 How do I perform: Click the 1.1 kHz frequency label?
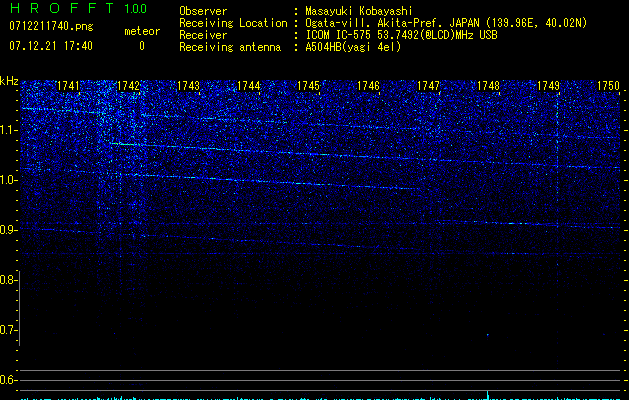point(9,130)
